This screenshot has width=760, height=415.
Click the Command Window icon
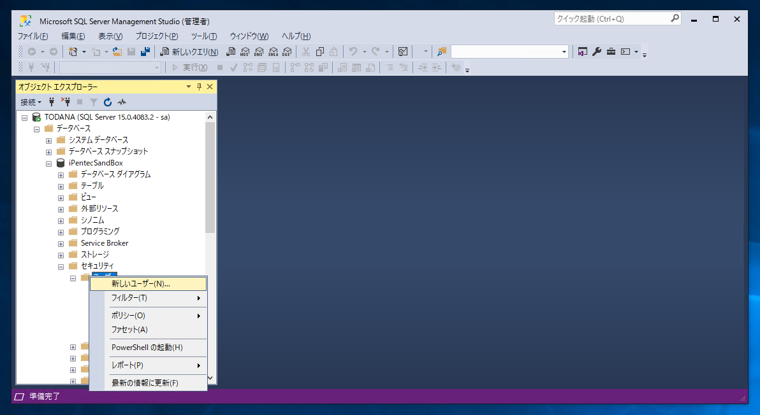click(x=626, y=51)
